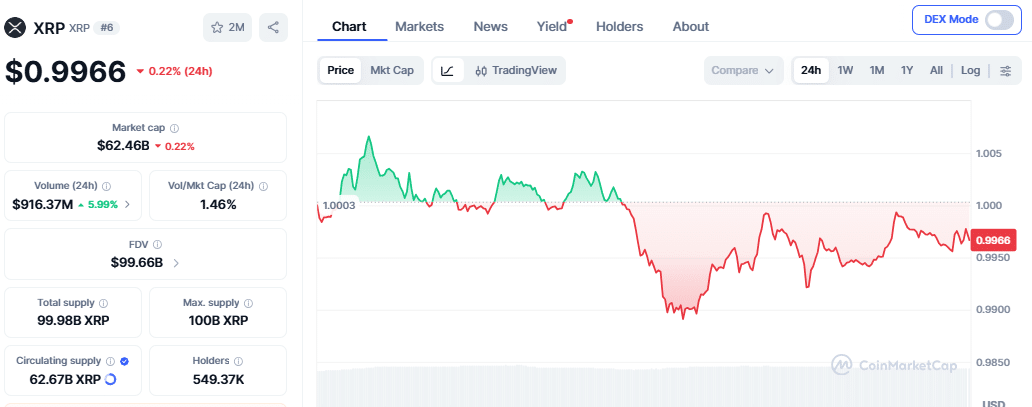Toggle Log scale on chart
The height and width of the screenshot is (407, 1032).
pos(970,70)
